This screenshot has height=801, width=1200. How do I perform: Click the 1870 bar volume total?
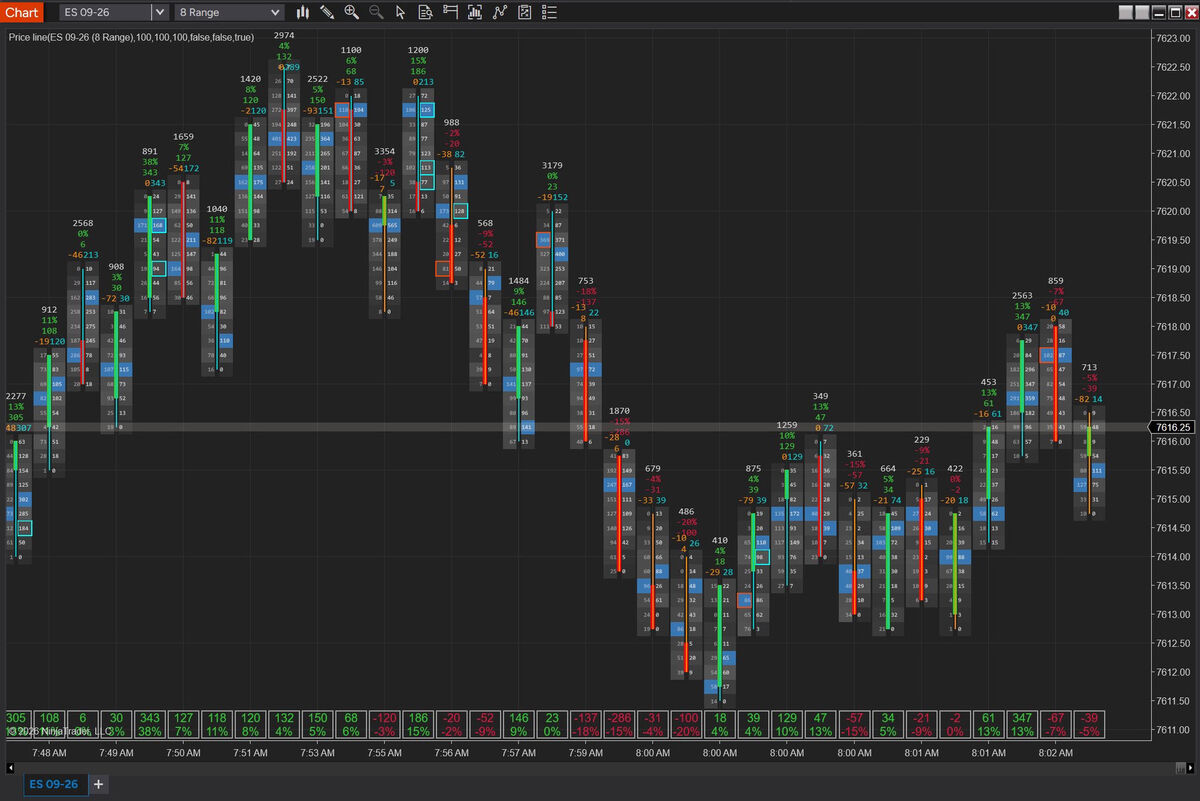pos(620,411)
